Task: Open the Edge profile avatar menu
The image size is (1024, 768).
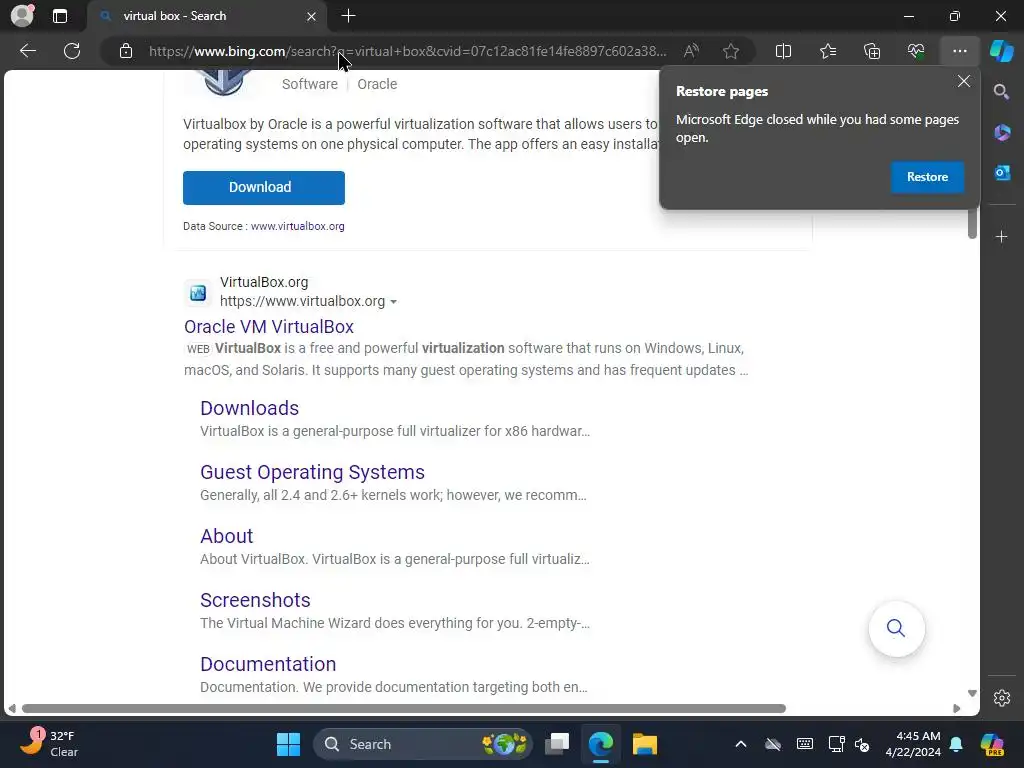Action: pyautogui.click(x=22, y=16)
